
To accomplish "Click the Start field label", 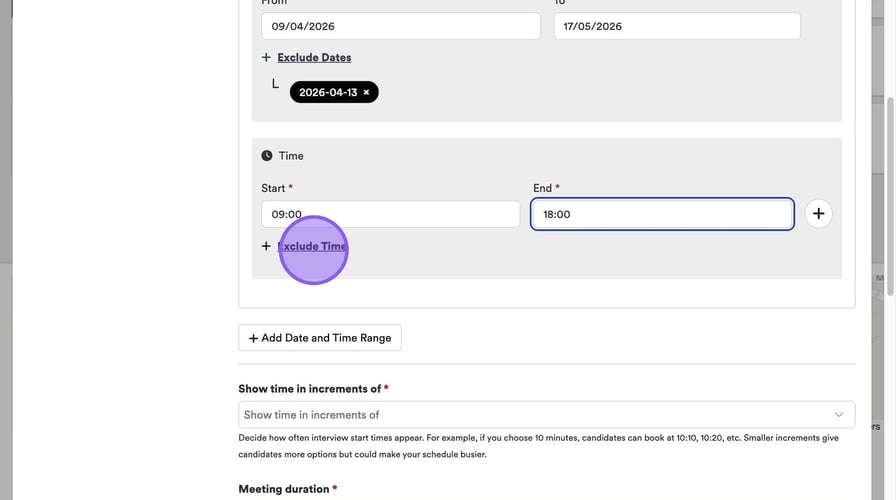I will [x=273, y=188].
